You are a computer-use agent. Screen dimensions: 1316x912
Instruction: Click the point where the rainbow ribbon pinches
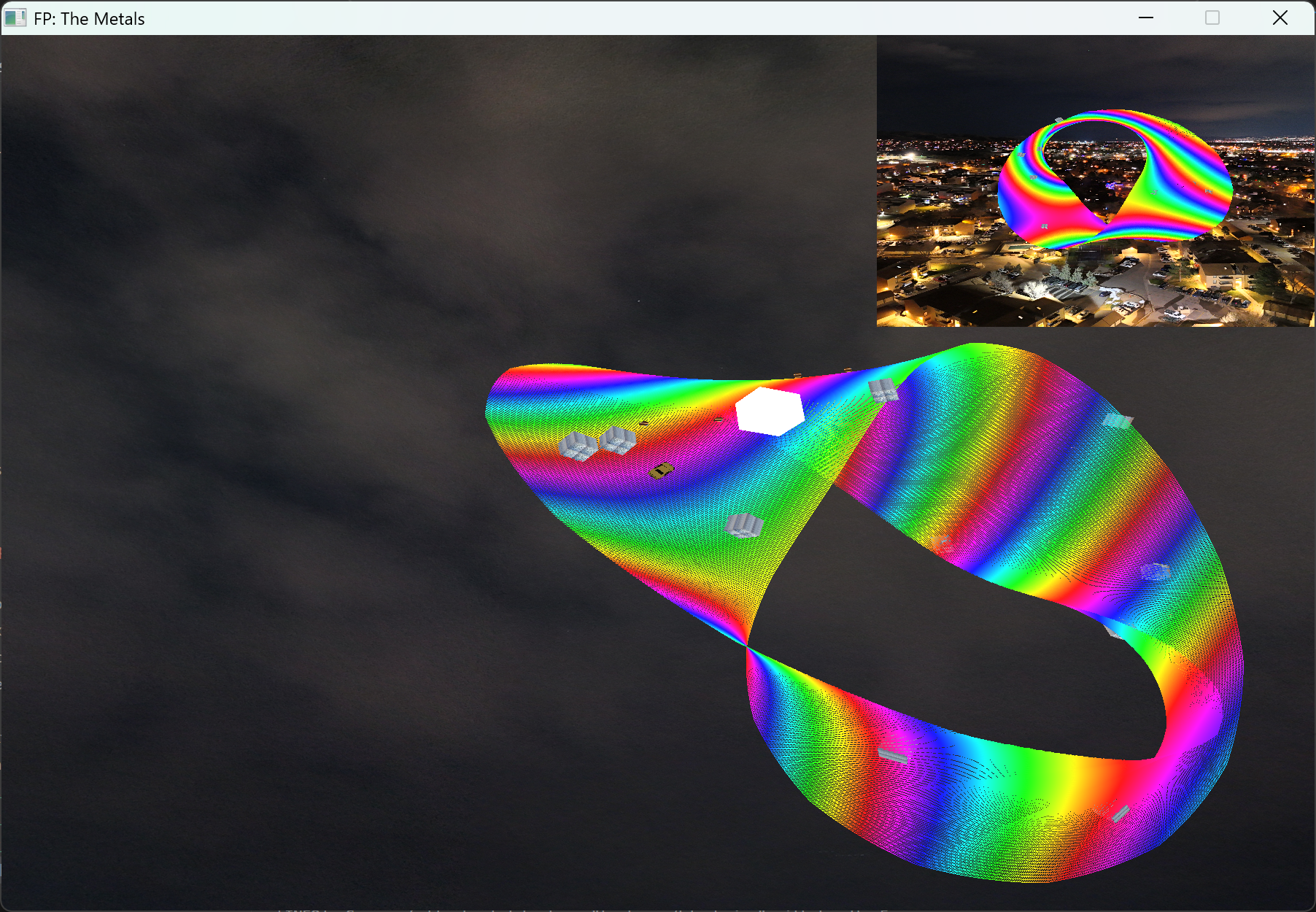pos(746,646)
